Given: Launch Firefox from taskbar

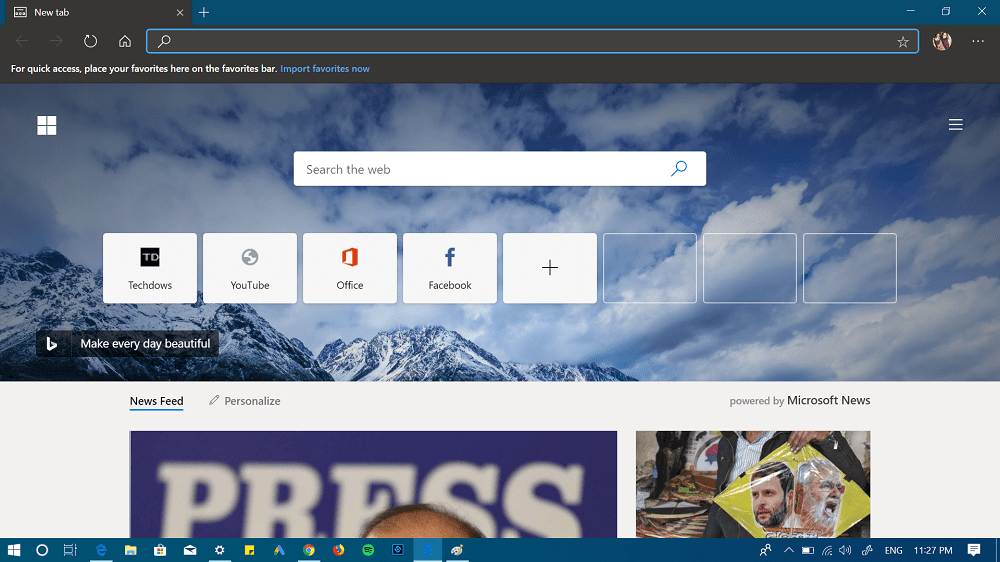Looking at the screenshot, I should [x=338, y=550].
